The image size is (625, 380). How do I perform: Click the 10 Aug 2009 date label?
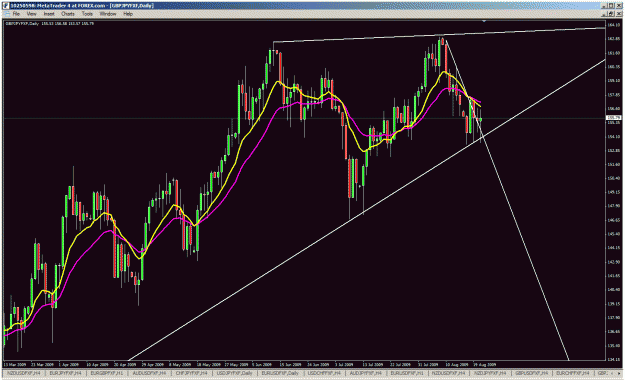click(457, 364)
